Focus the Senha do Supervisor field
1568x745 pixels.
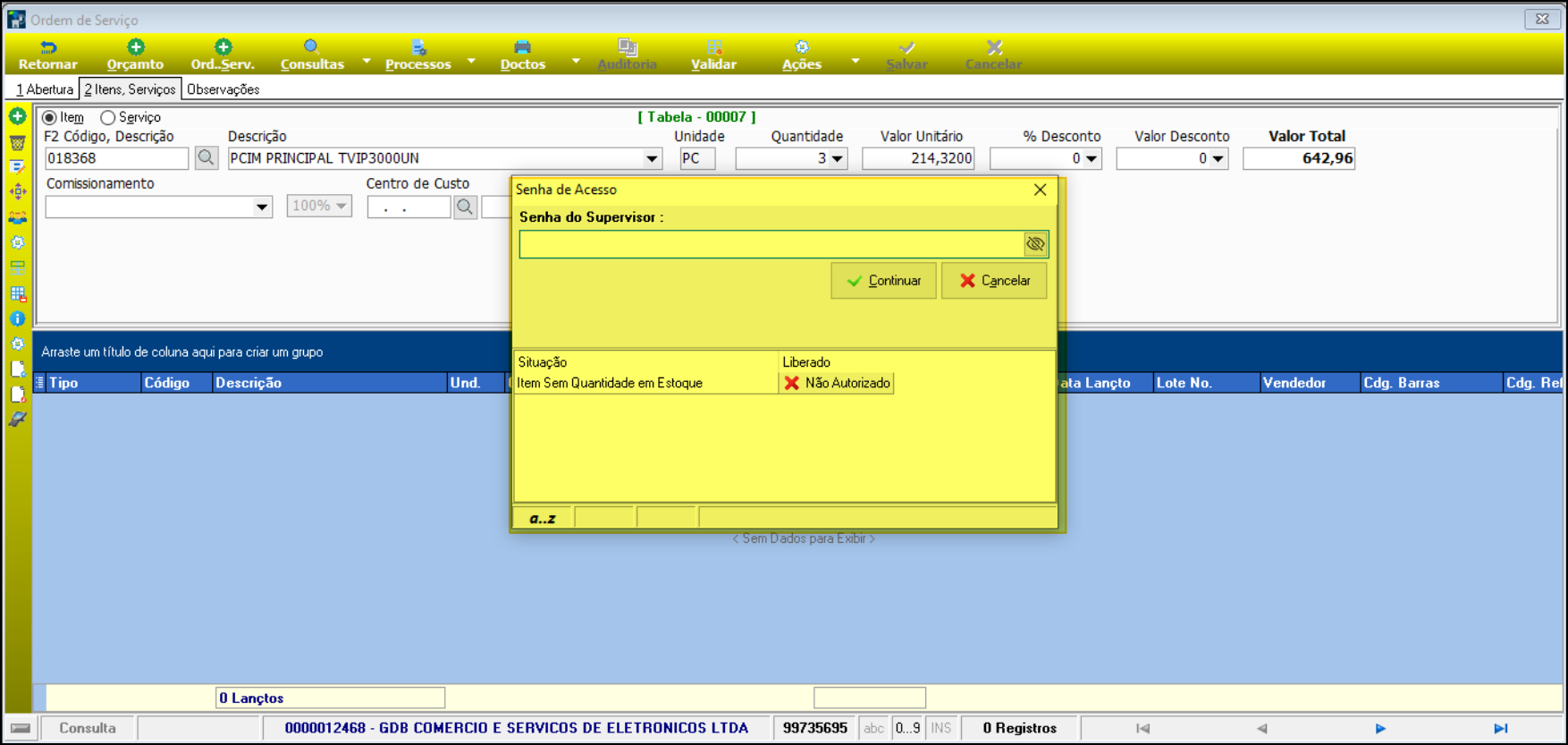771,244
